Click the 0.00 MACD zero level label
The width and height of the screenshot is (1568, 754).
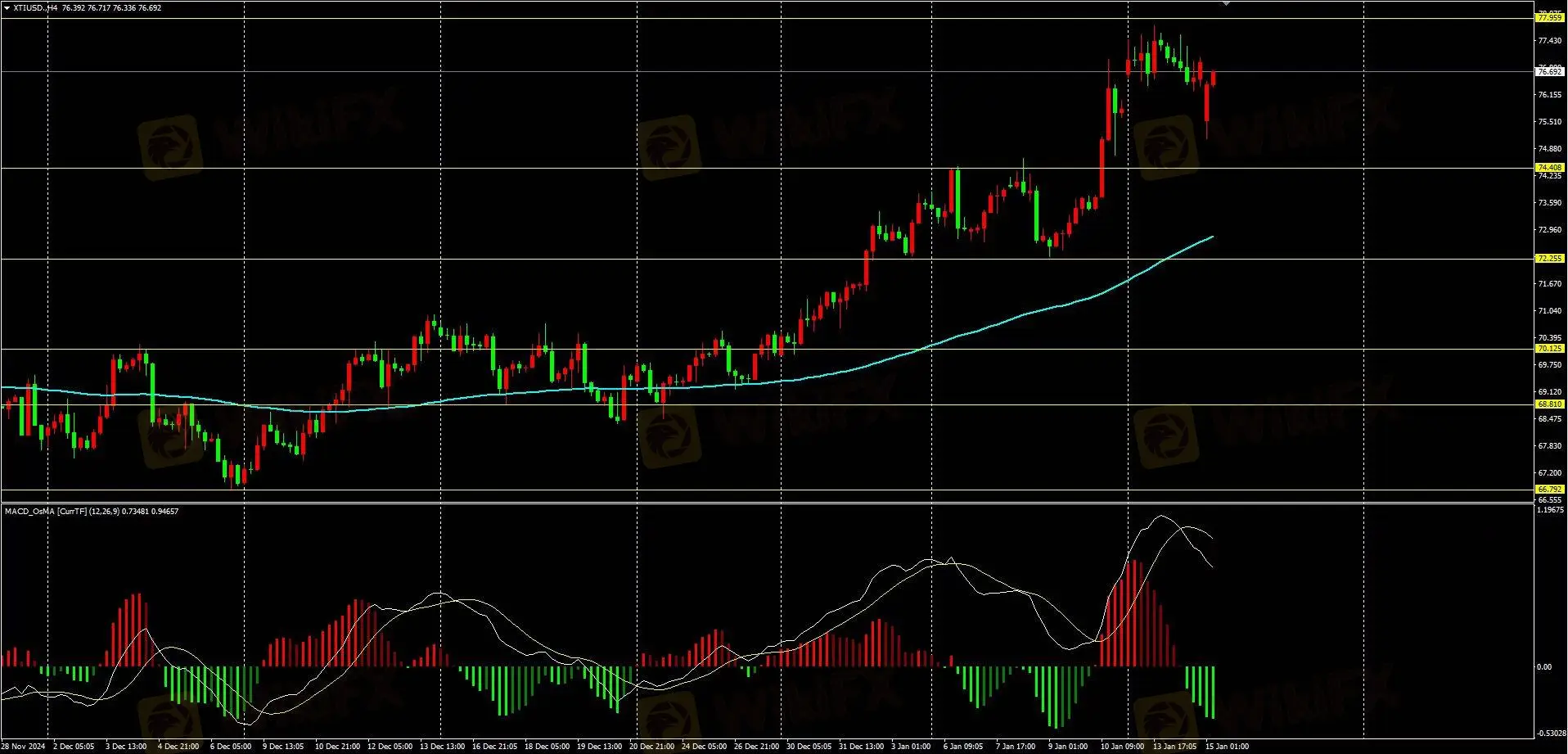(x=1544, y=667)
